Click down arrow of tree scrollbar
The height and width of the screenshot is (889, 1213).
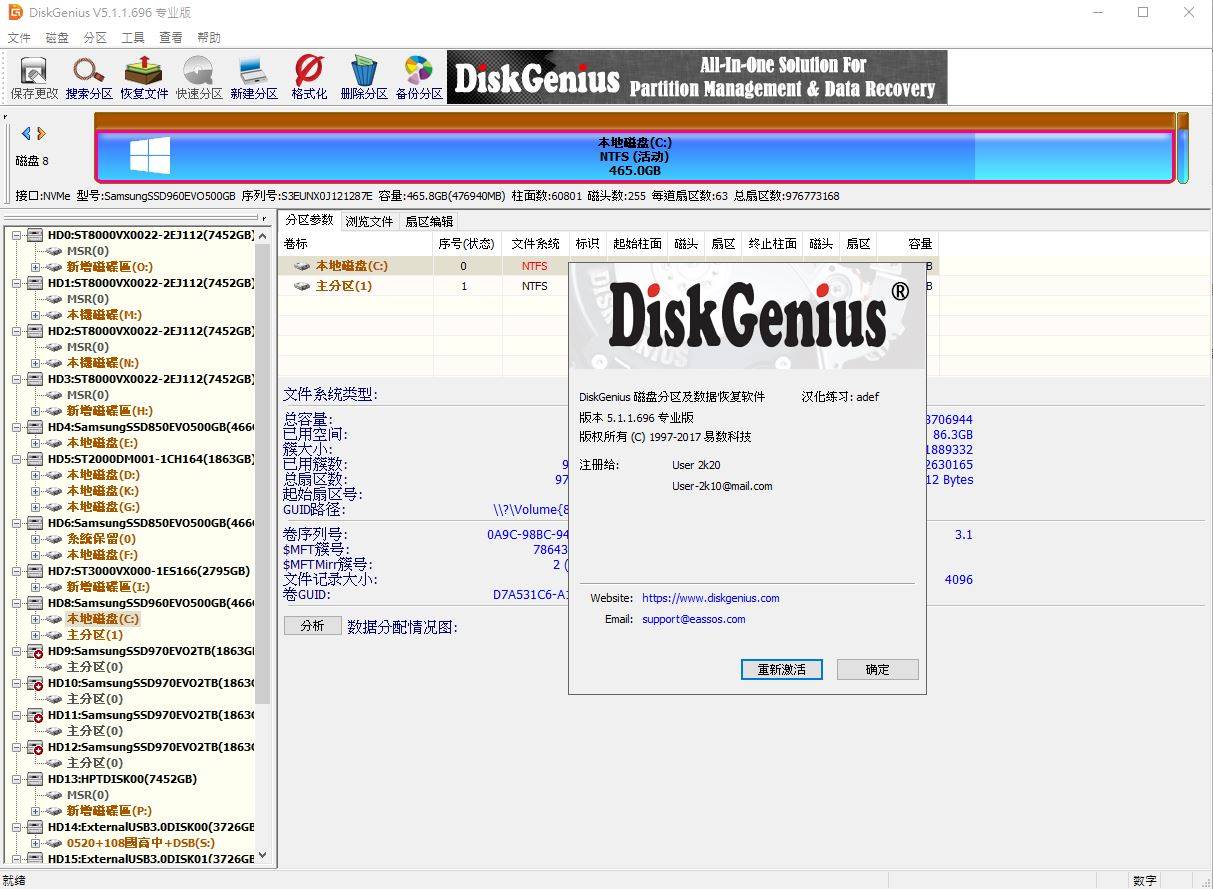pyautogui.click(x=263, y=856)
